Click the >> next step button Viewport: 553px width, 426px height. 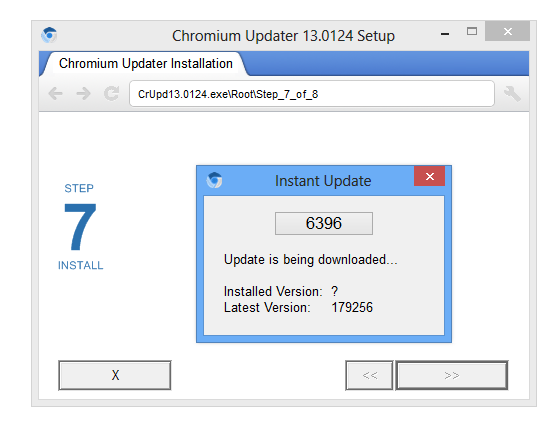(x=452, y=375)
